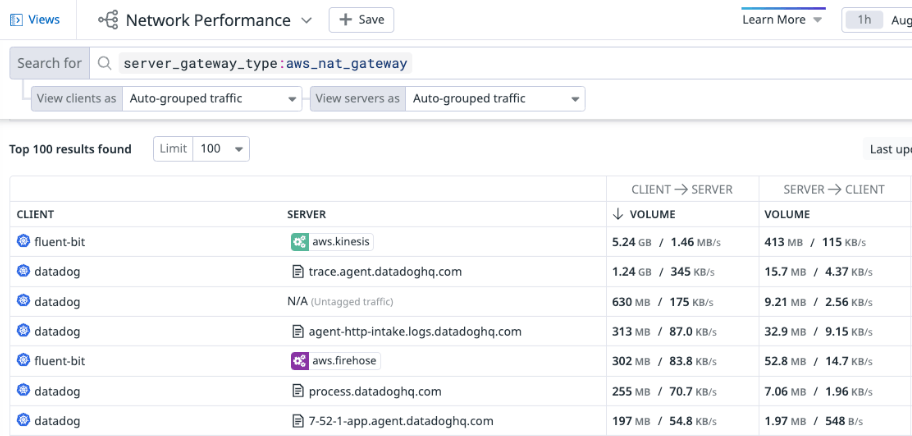Click the server to client VOLUME header

[x=787, y=215]
